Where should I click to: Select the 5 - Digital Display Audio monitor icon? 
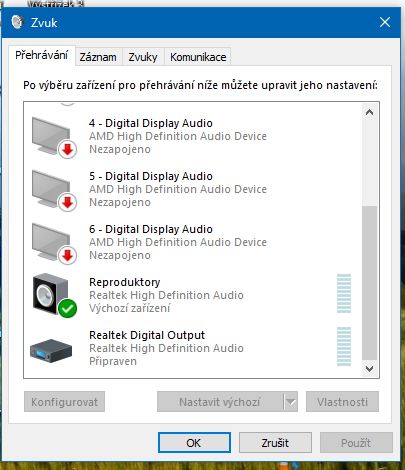[54, 190]
